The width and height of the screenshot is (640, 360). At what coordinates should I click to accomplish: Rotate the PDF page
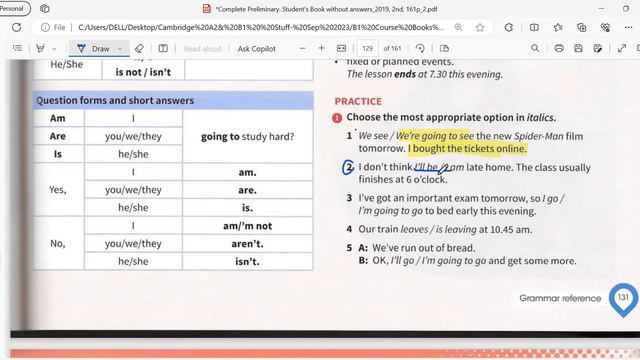coord(420,48)
